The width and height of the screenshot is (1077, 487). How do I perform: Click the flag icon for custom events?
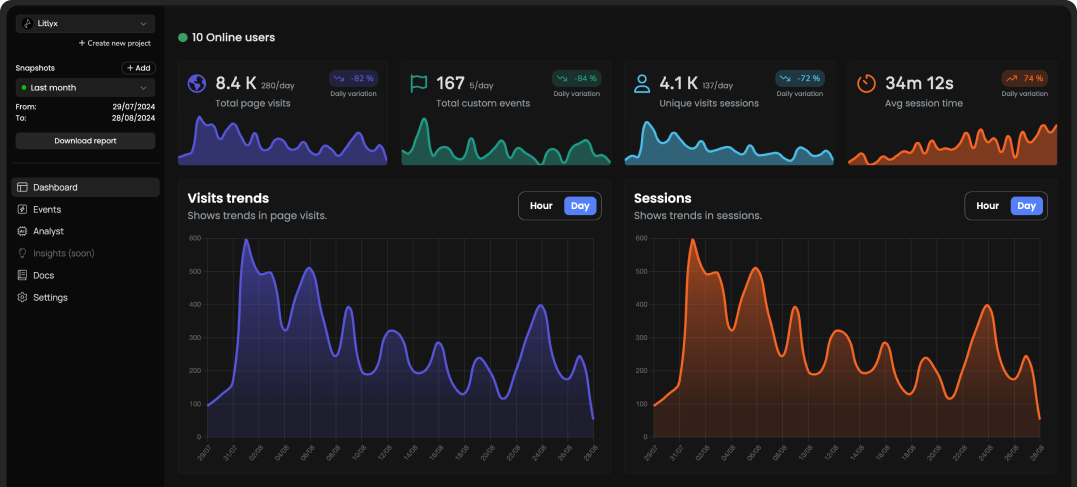click(x=419, y=84)
